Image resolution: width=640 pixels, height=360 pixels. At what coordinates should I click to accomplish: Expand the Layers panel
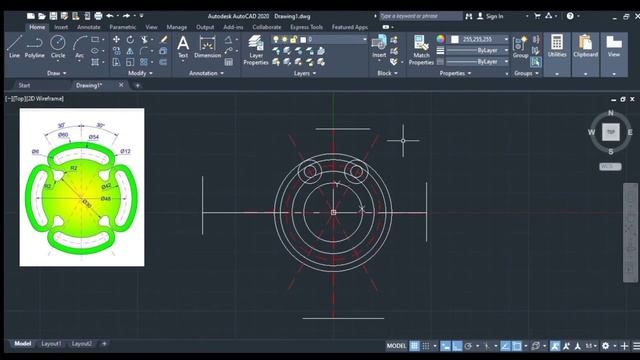305,73
